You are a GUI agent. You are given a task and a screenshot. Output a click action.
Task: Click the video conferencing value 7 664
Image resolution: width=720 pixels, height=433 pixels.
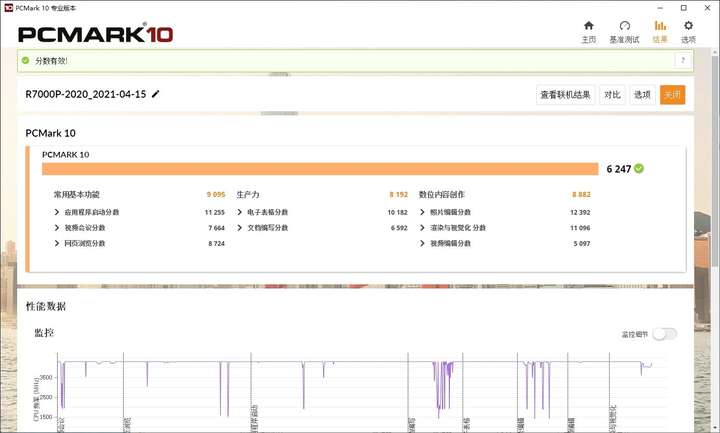(217, 228)
